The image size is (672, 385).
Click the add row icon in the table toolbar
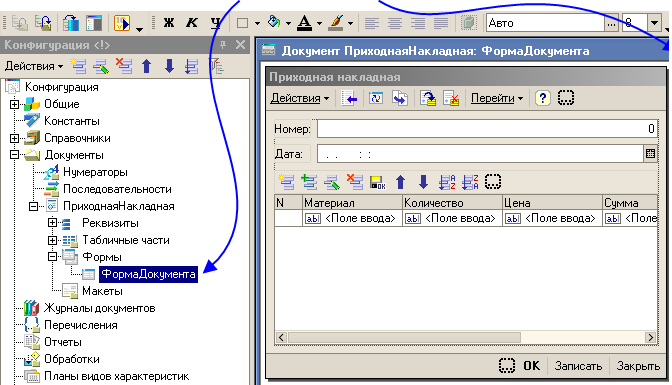(x=286, y=182)
